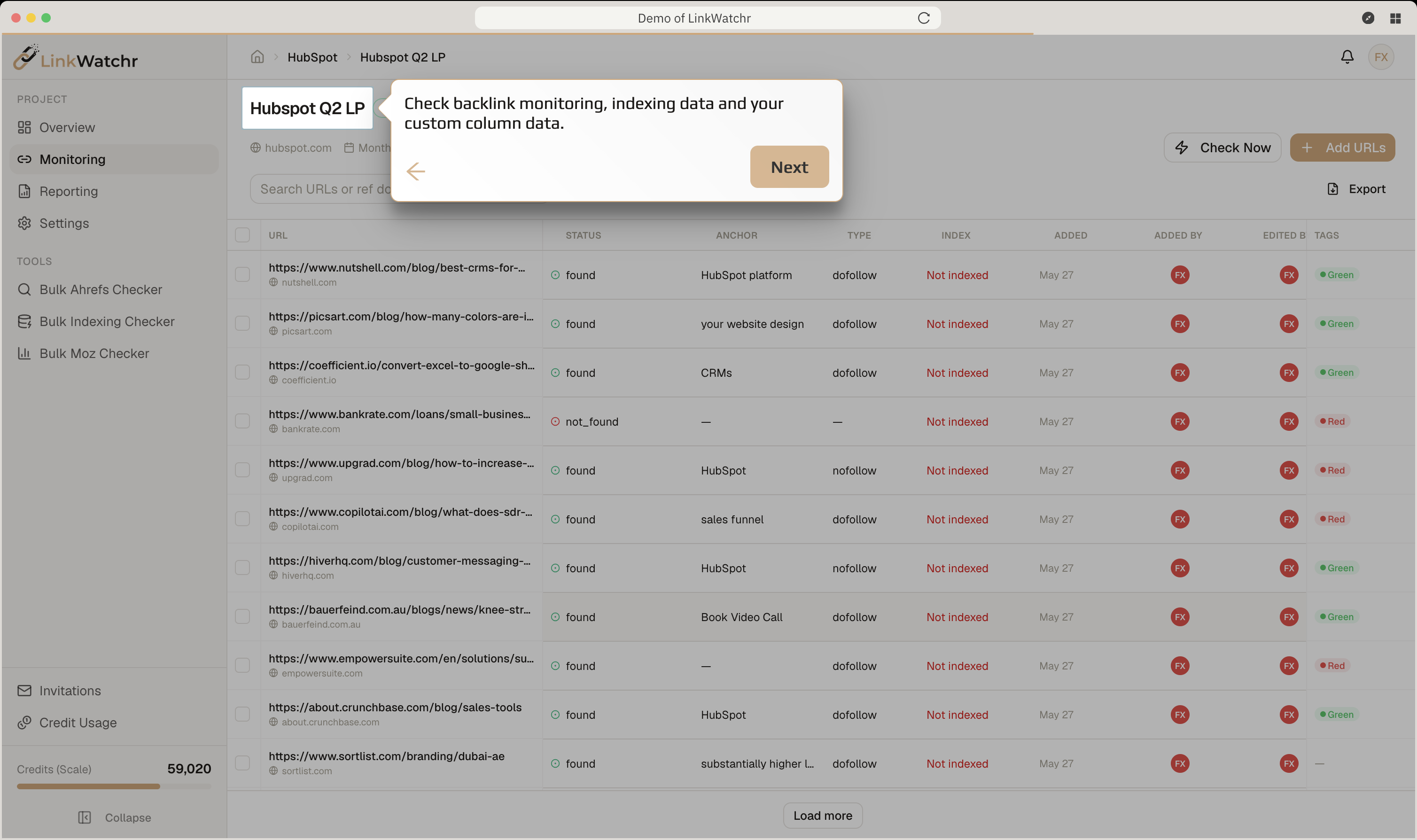Viewport: 1417px width, 840px height.
Task: Open the notifications bell
Action: pos(1347,56)
